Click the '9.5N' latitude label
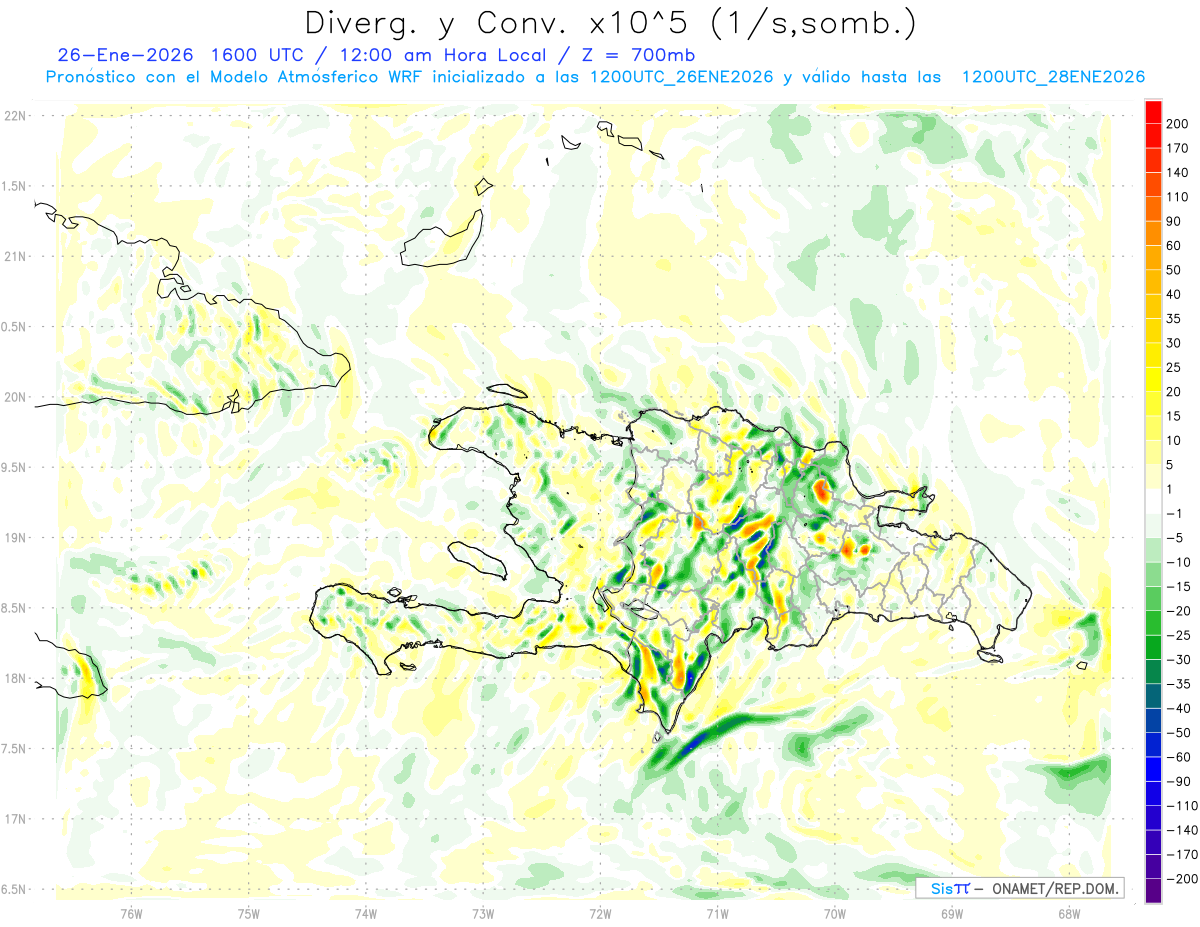This screenshot has width=1200, height=927. [14, 467]
